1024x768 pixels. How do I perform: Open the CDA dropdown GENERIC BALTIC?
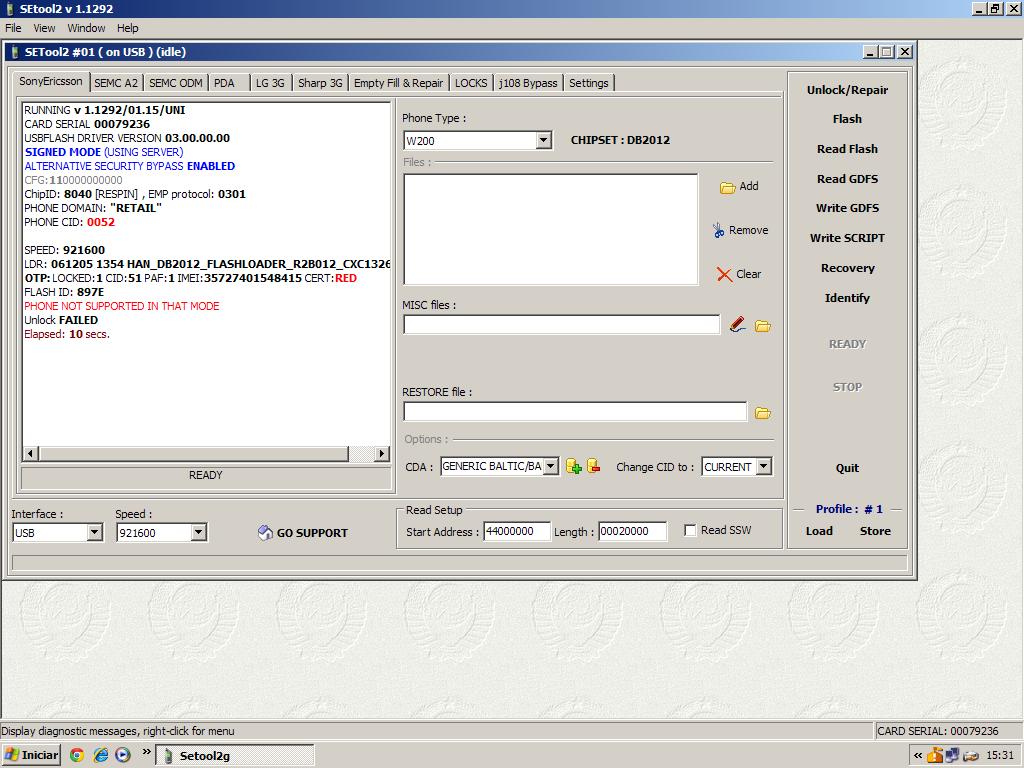pyautogui.click(x=551, y=466)
